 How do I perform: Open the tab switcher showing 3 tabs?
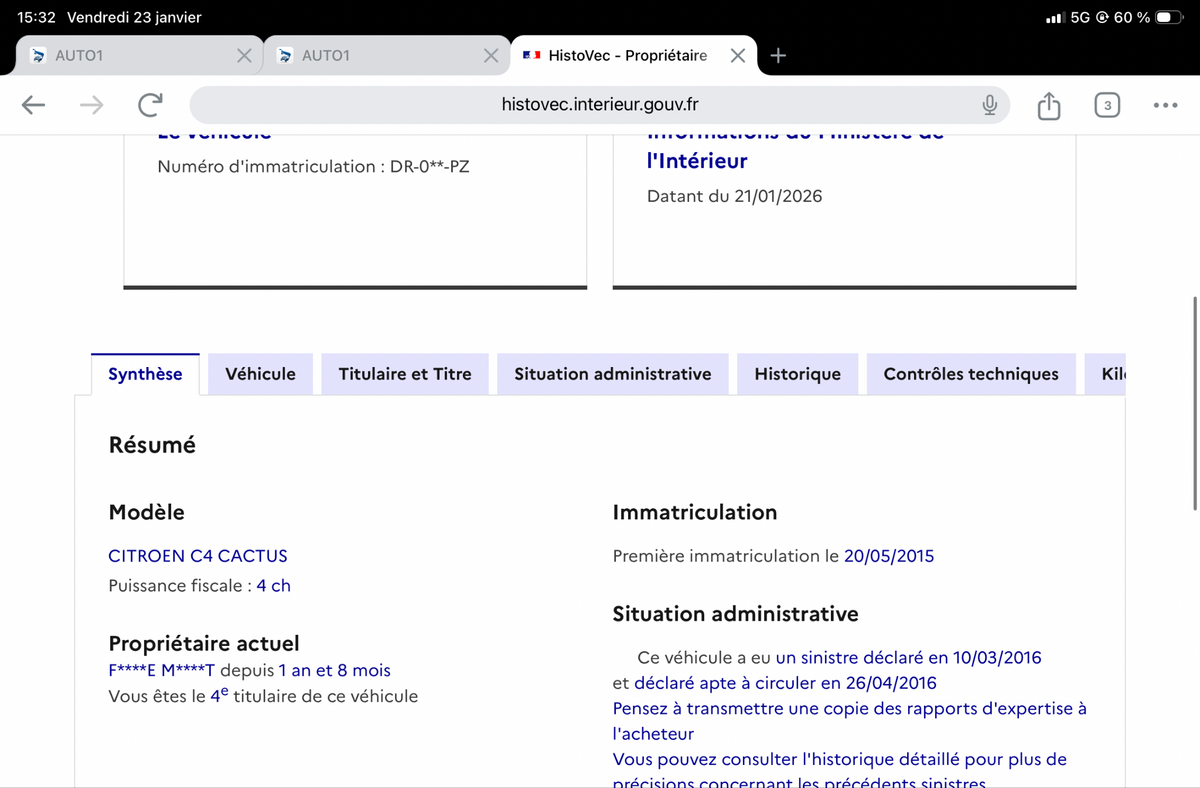tap(1107, 105)
